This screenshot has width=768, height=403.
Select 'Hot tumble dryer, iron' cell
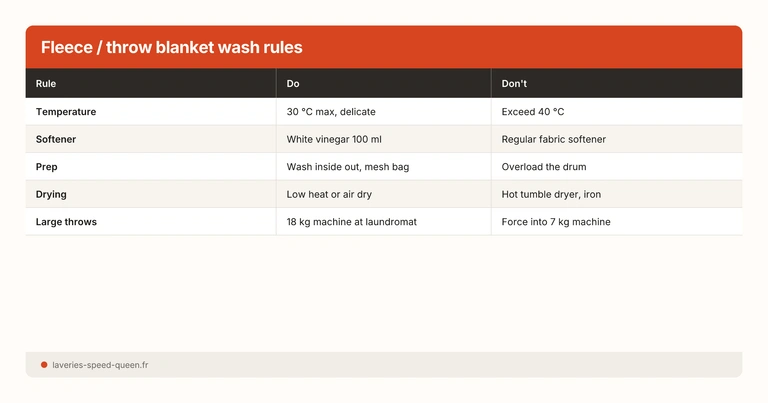click(x=551, y=194)
